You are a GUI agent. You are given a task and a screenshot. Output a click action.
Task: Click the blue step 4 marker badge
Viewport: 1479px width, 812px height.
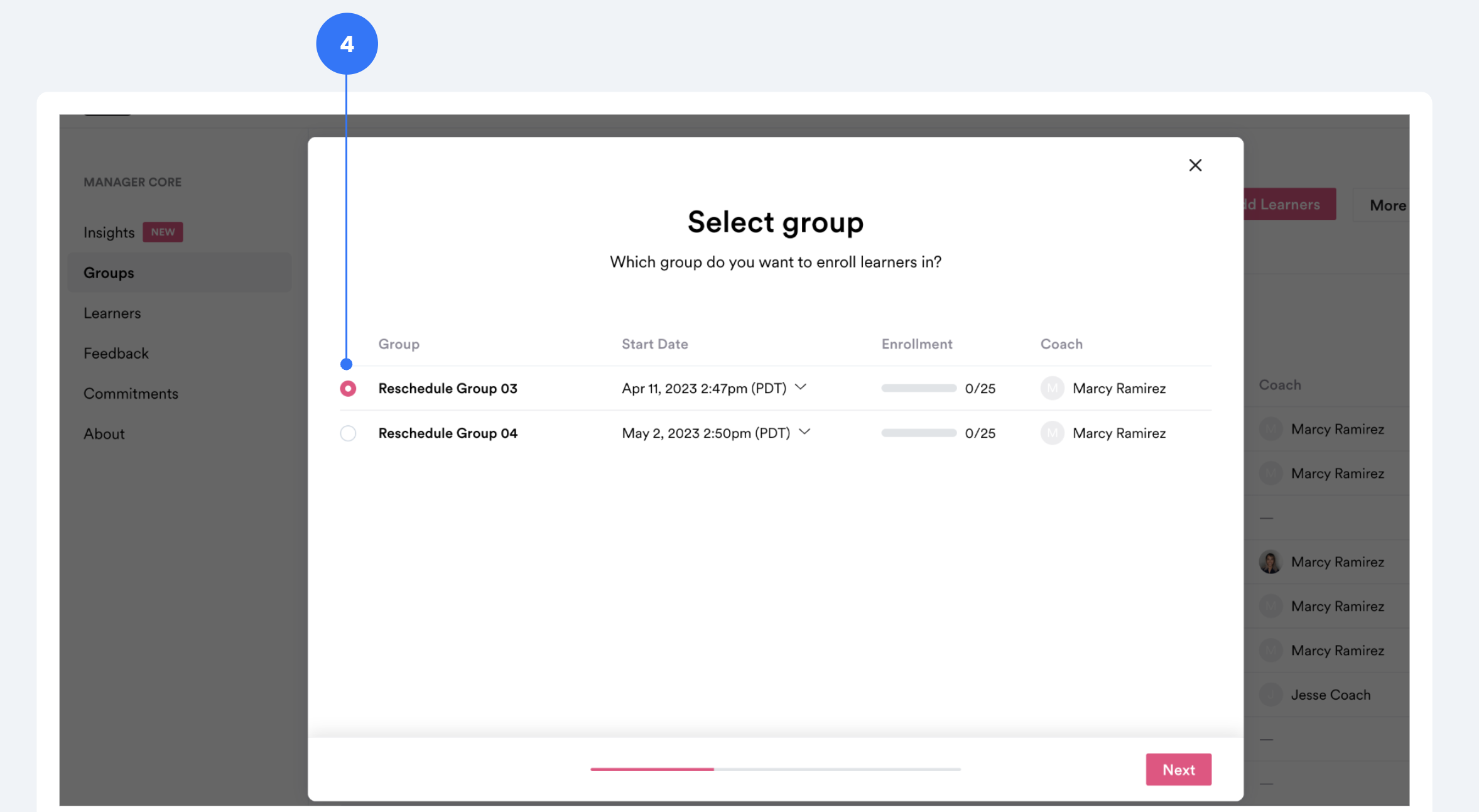(347, 44)
